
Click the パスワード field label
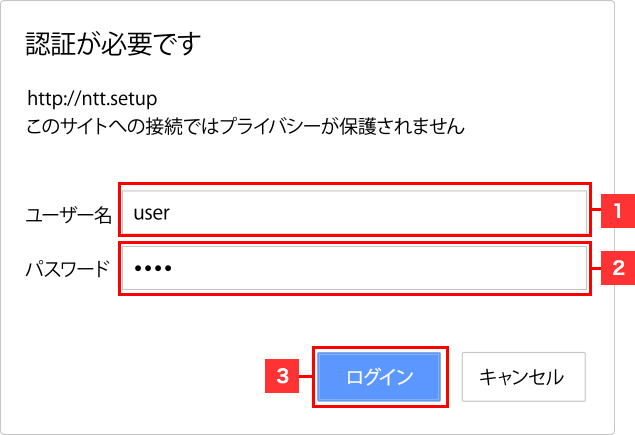tap(66, 268)
